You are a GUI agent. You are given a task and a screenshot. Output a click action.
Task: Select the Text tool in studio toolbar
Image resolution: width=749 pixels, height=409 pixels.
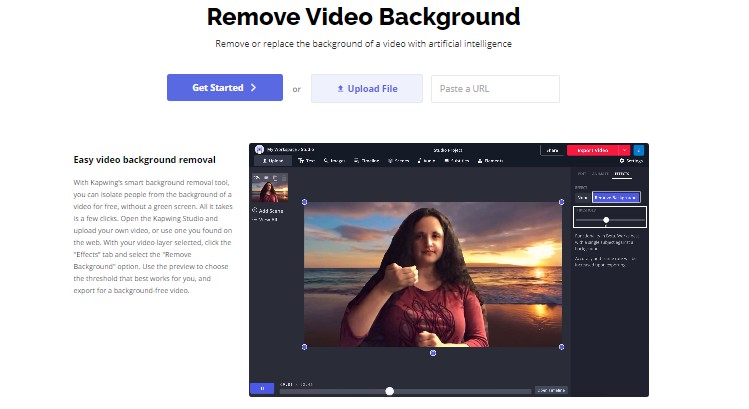[307, 160]
